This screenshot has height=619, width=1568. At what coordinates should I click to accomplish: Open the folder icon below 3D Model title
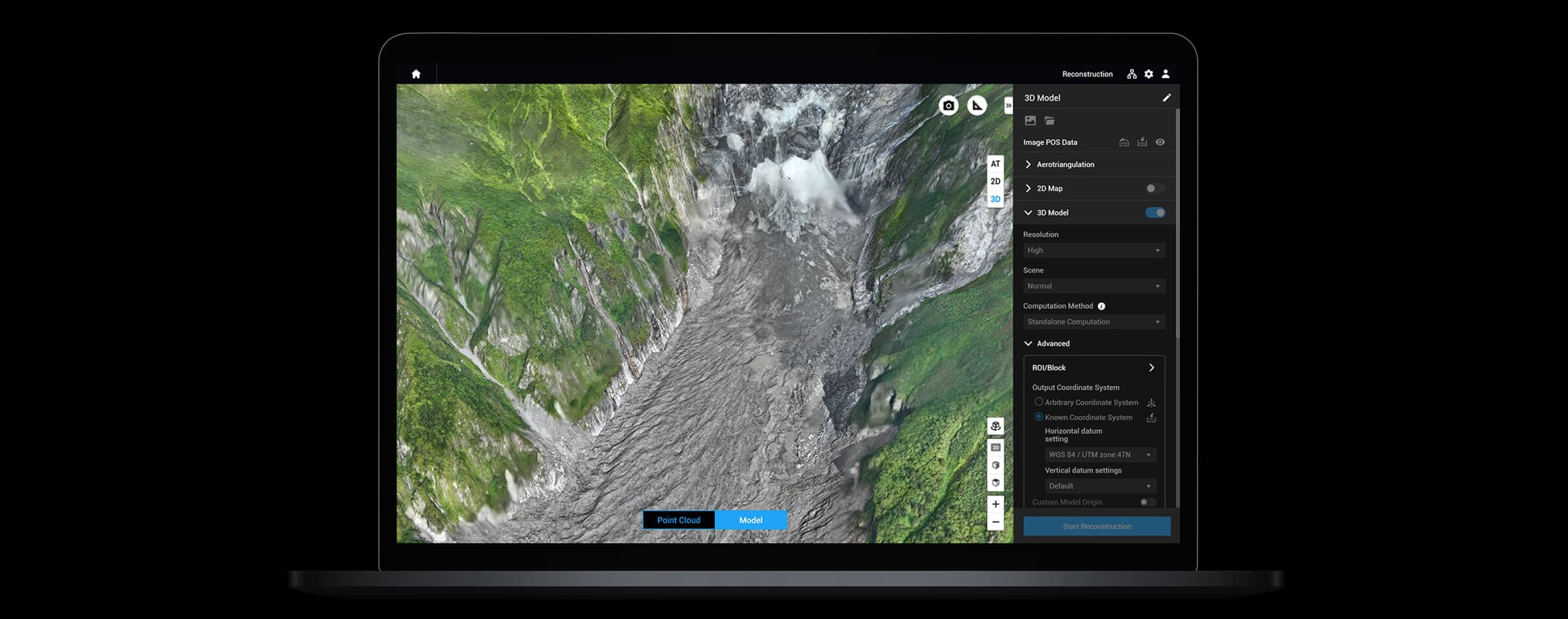pos(1049,121)
